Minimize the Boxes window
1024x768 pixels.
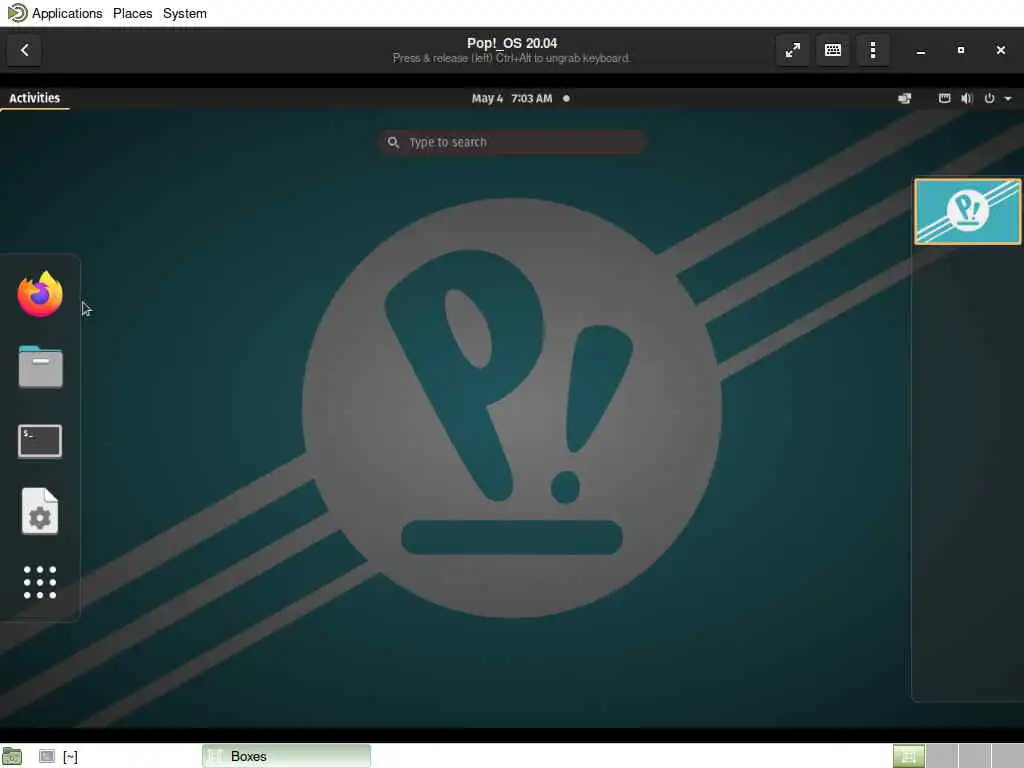(921, 51)
